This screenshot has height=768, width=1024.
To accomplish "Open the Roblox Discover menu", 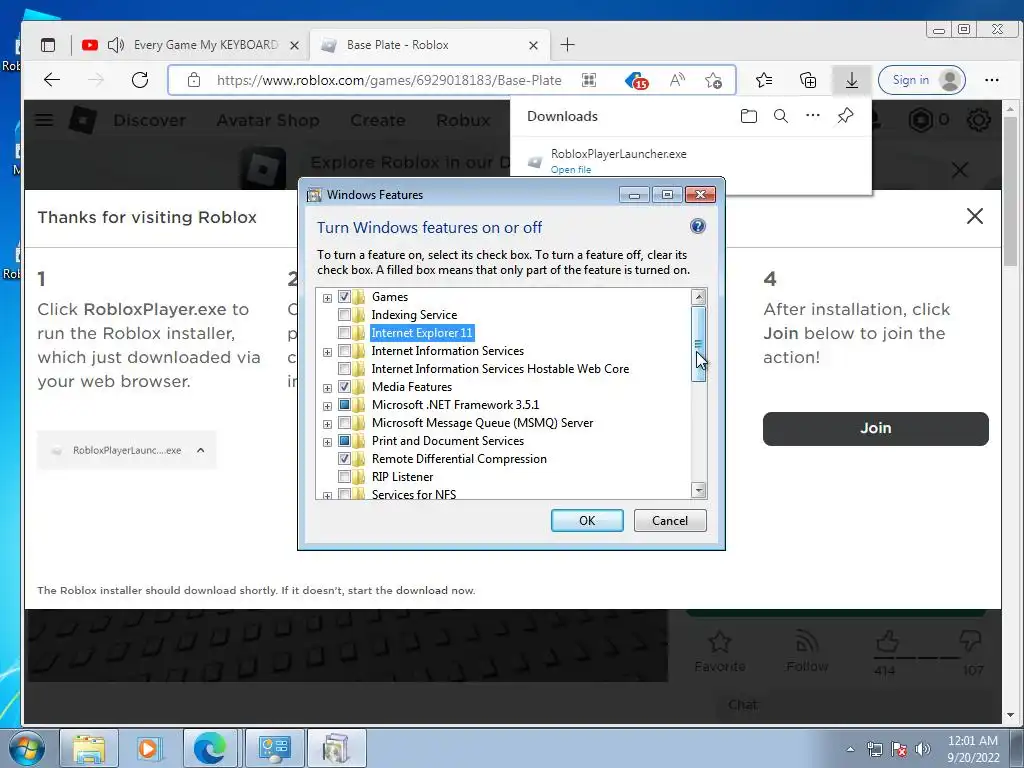I will coord(149,120).
